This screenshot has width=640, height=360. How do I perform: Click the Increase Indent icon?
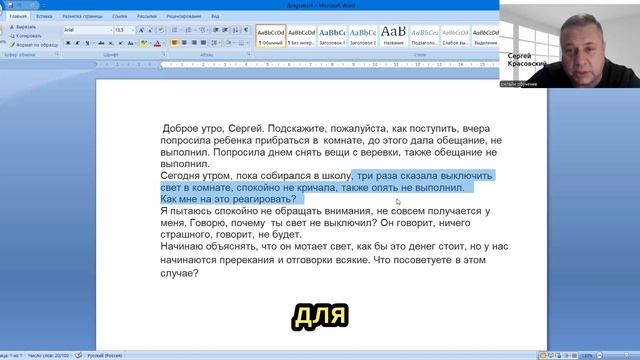225,30
